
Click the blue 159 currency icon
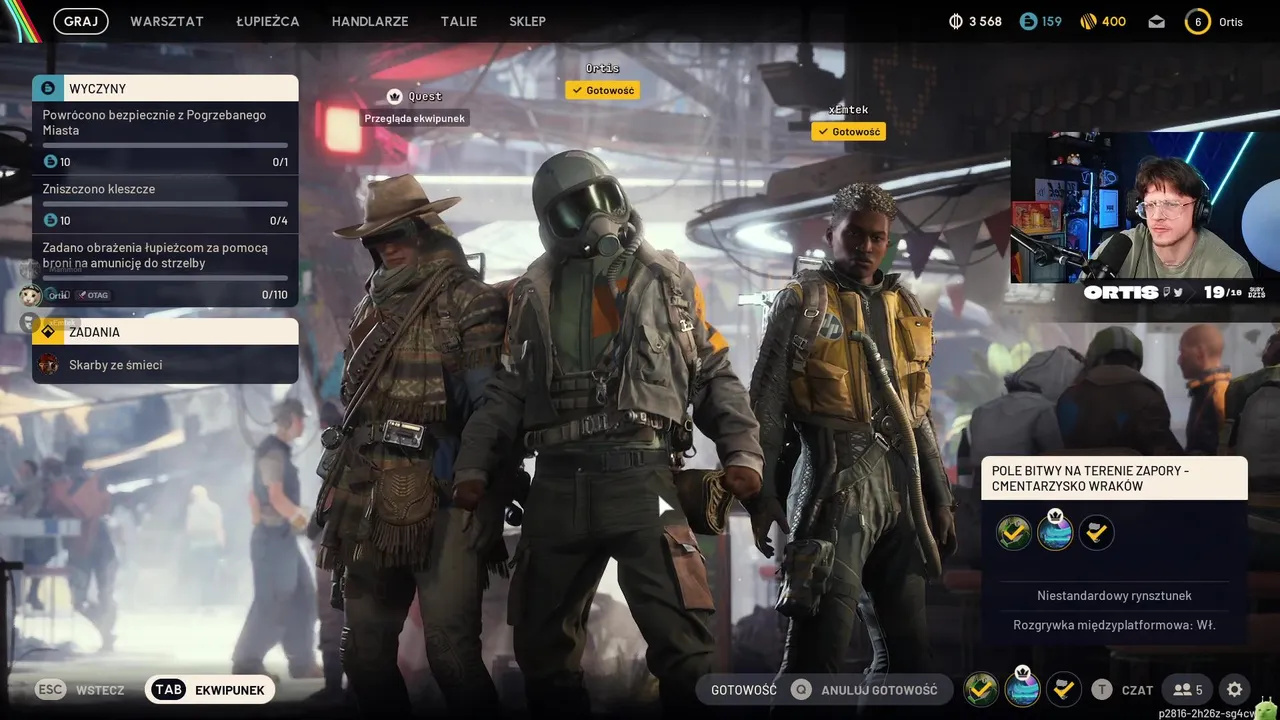[x=1028, y=21]
